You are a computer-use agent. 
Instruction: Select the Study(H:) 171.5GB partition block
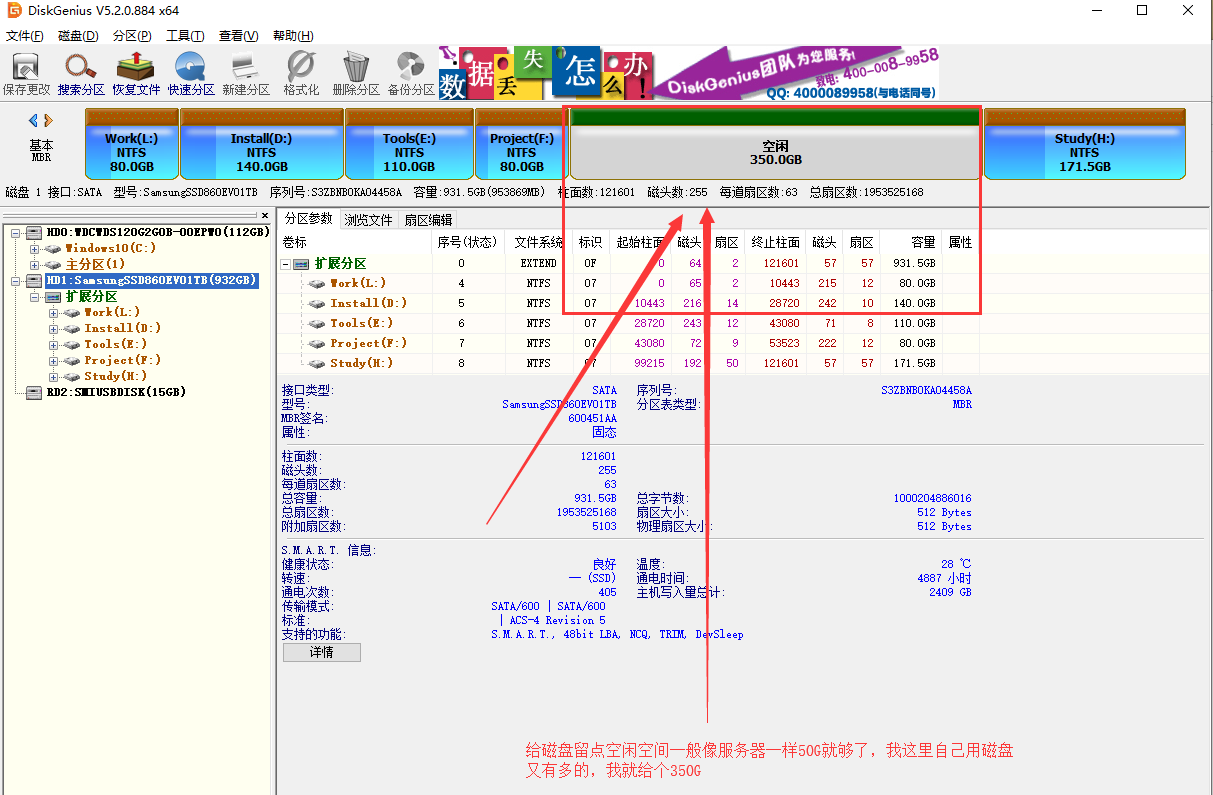click(1084, 145)
